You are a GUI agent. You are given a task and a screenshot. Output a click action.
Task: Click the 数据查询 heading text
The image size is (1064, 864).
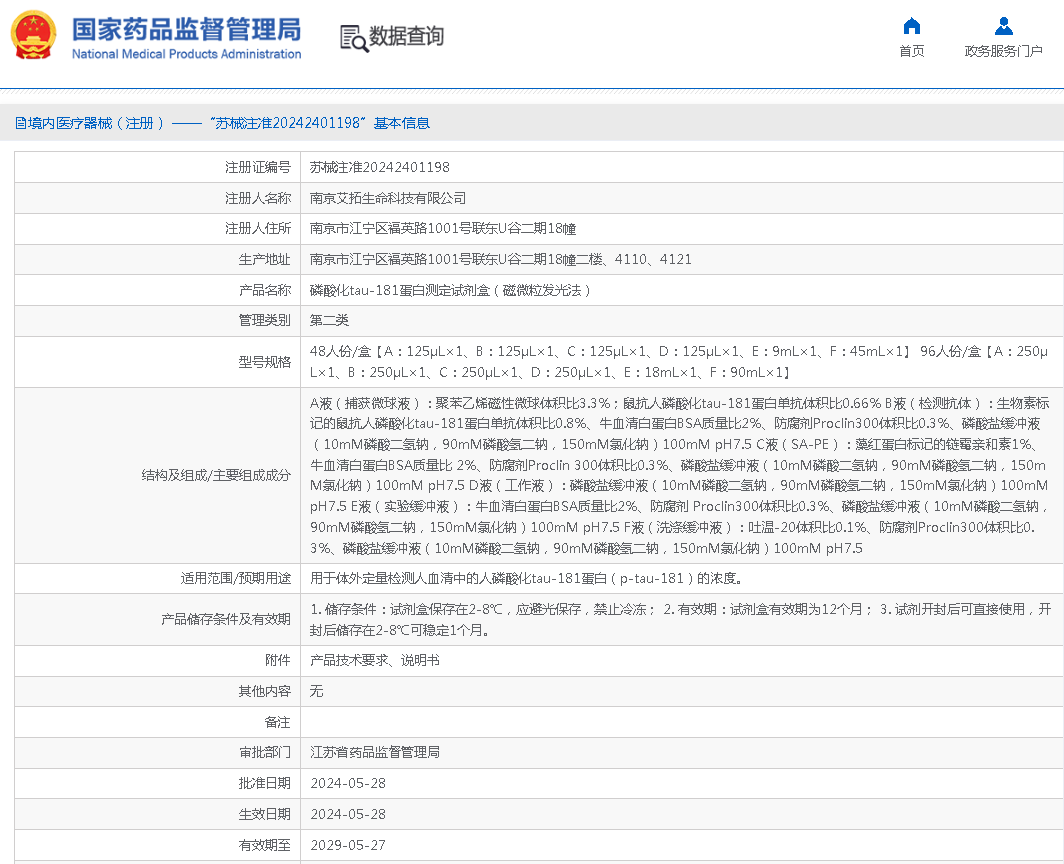point(406,35)
